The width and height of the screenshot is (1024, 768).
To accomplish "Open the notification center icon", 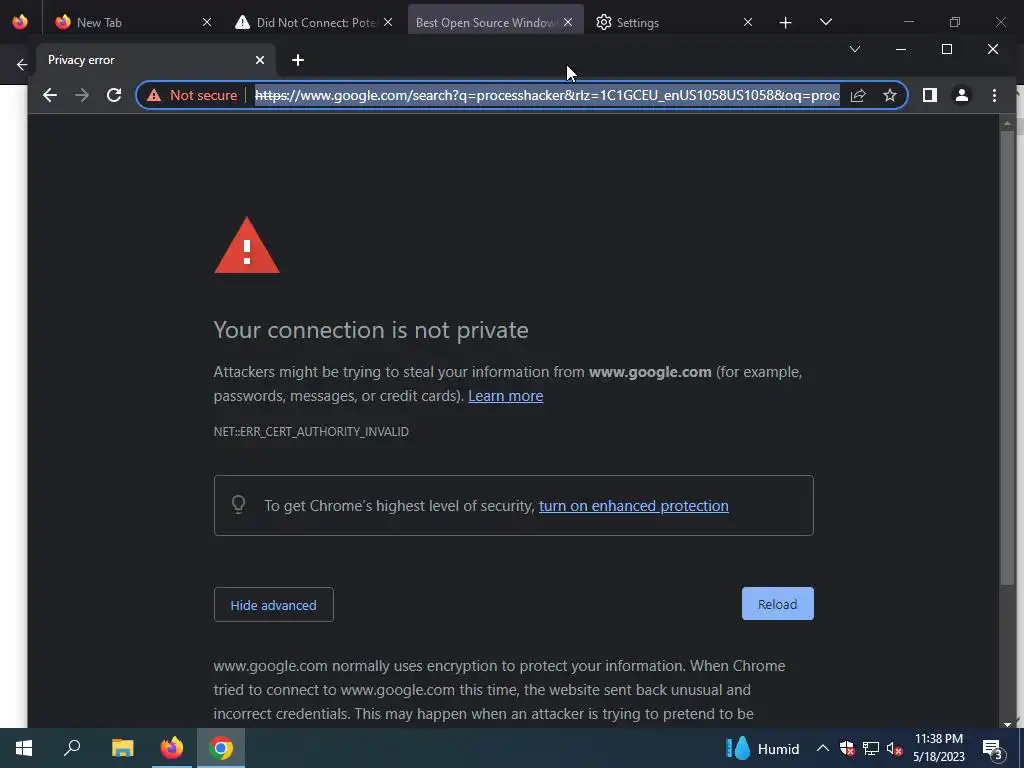I will click(993, 748).
